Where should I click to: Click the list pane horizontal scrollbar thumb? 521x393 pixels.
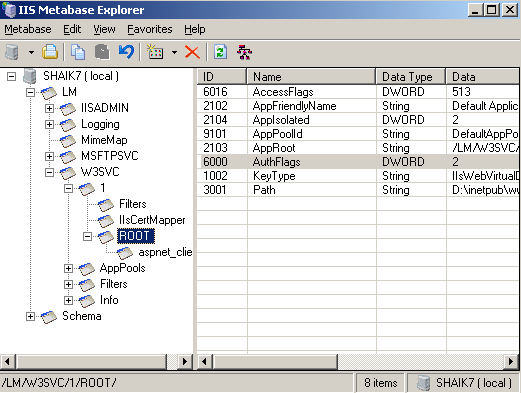pyautogui.click(x=275, y=362)
